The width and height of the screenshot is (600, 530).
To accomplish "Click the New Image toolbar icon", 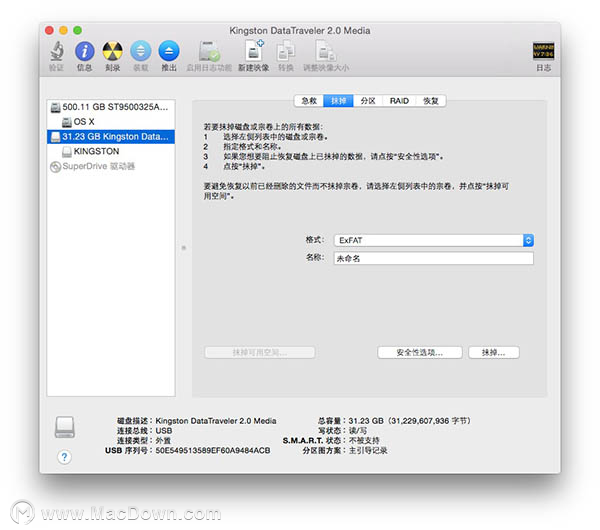I will 254,51.
